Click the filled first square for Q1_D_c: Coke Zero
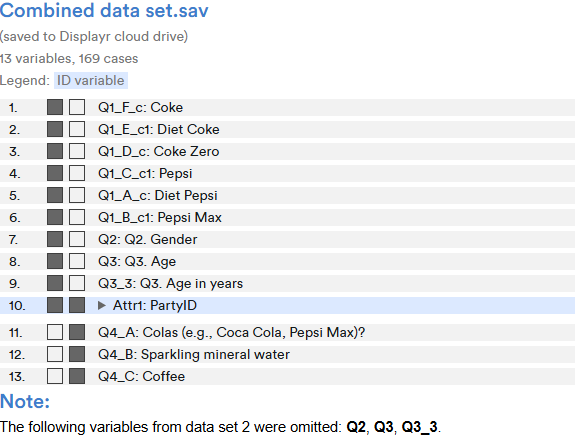The height and width of the screenshot is (435, 575). pyautogui.click(x=55, y=151)
